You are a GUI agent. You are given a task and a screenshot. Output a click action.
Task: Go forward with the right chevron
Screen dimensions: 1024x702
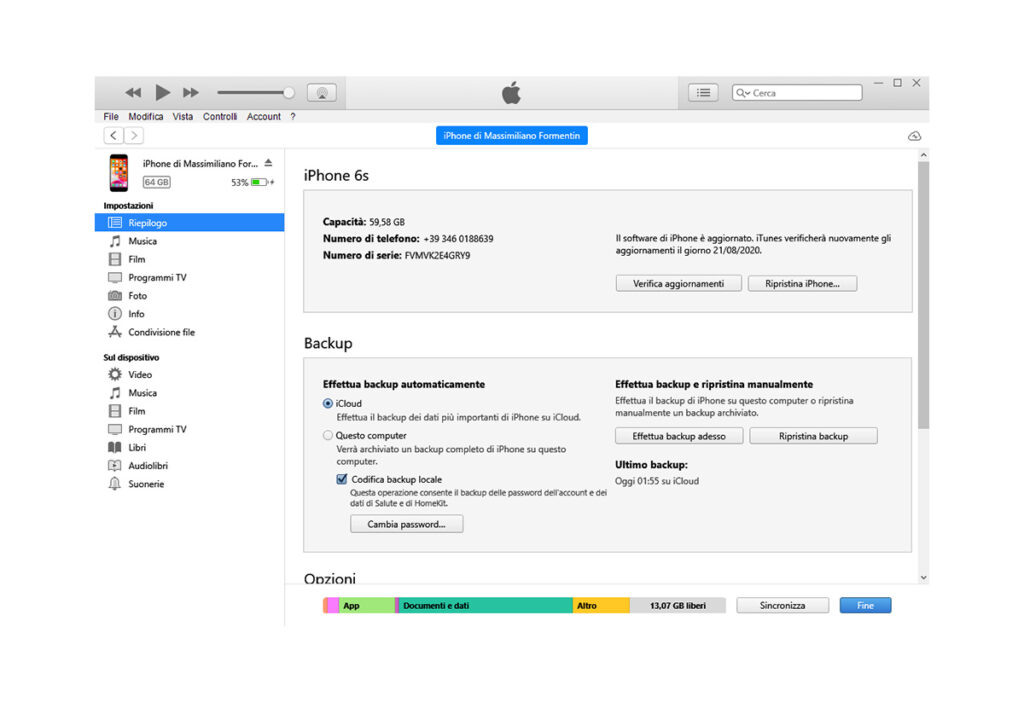coord(134,135)
